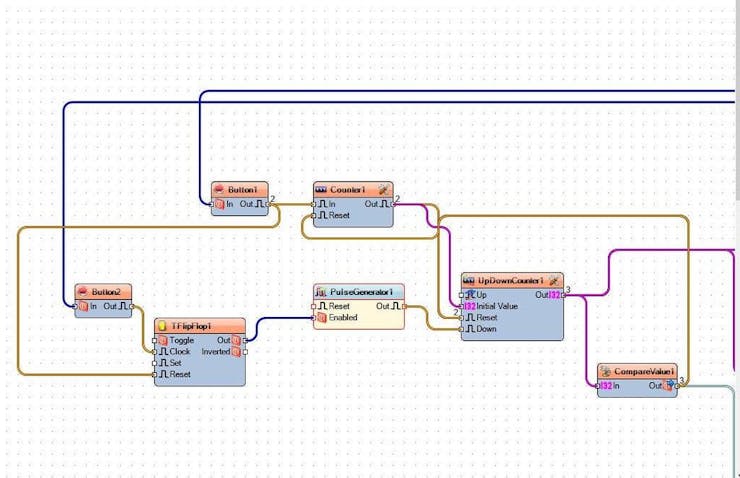Screen dimensions: 740x478
Task: Click the Button2 red button icon
Action: click(82, 292)
